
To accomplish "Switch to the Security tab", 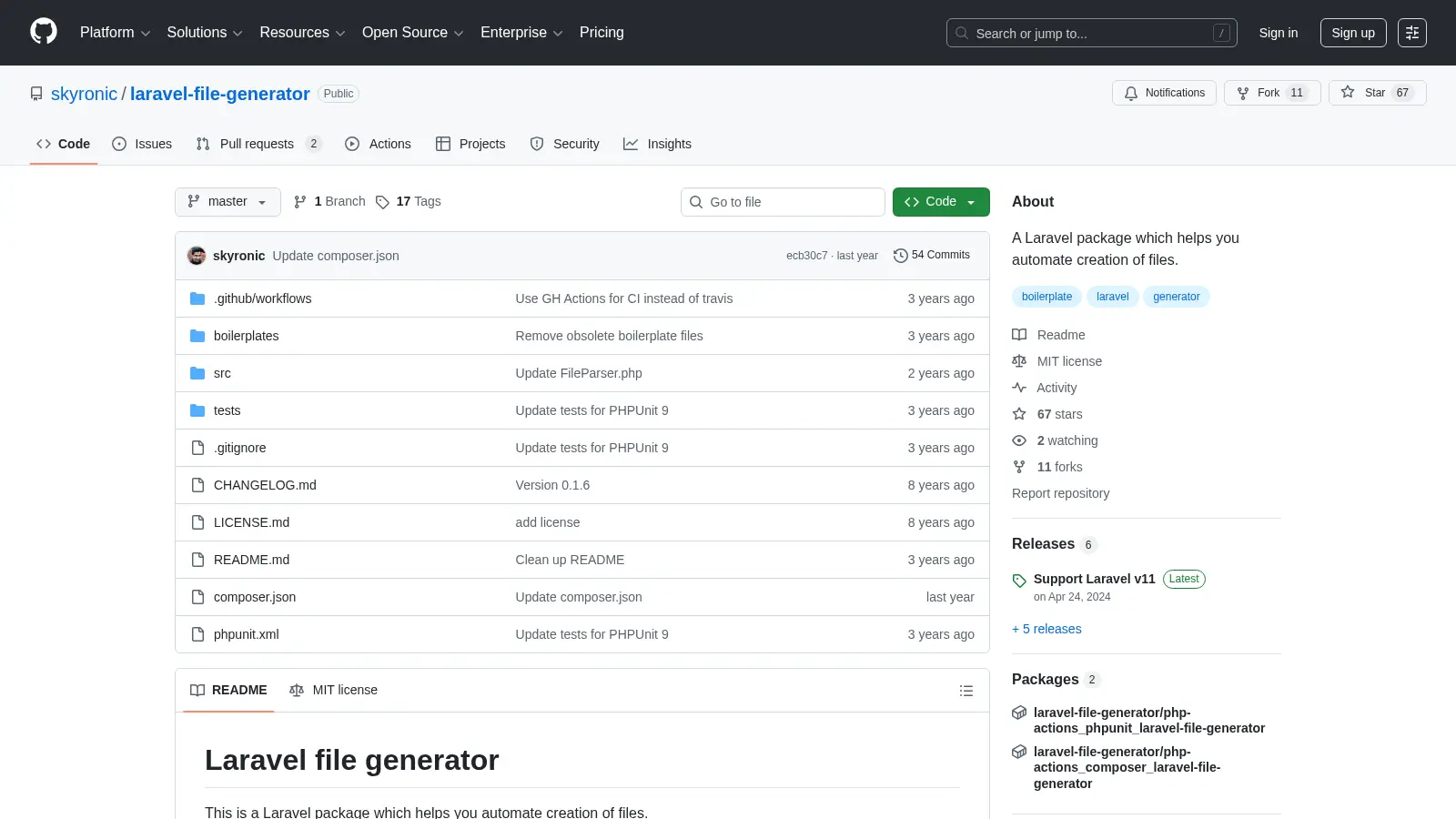I will [x=564, y=144].
